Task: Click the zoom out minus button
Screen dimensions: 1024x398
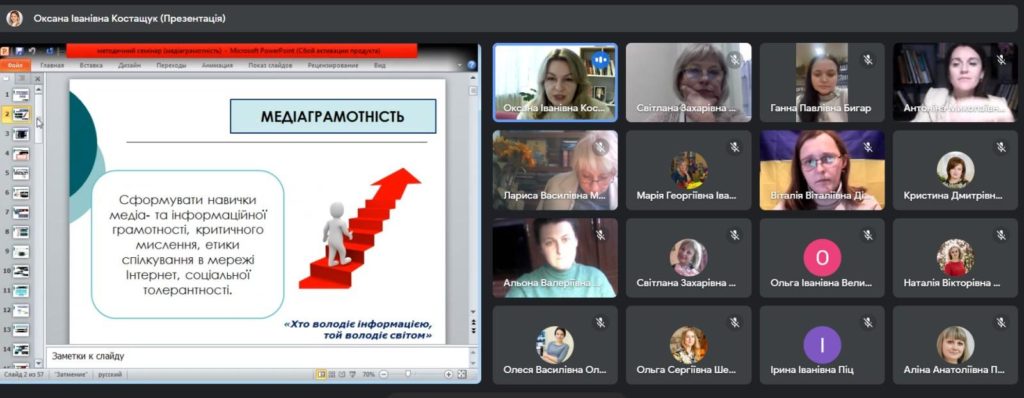Action: (383, 374)
